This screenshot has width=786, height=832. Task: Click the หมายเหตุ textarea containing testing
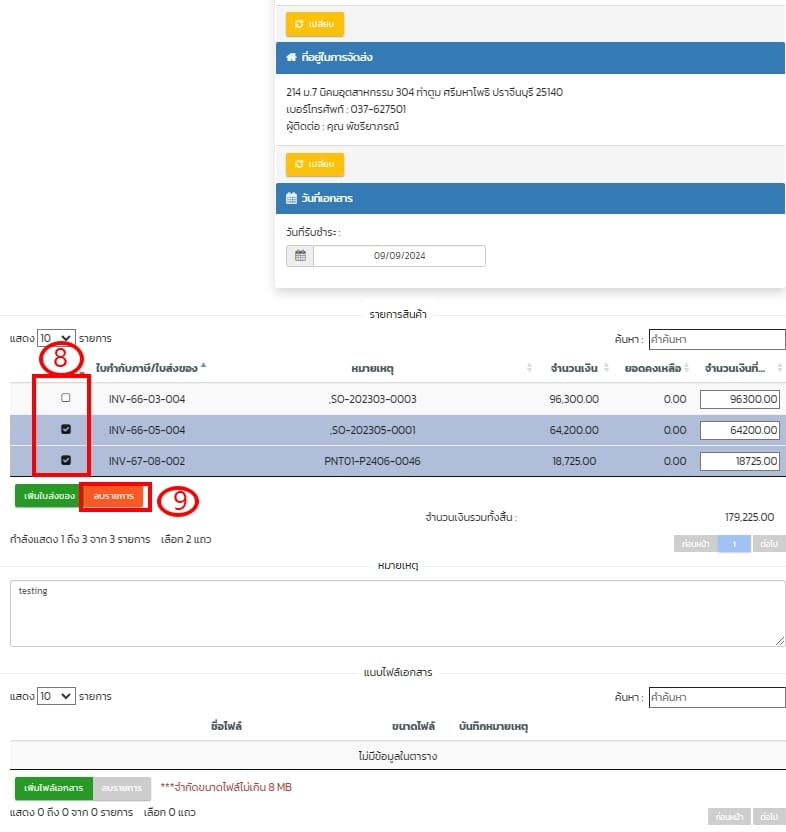click(x=396, y=613)
